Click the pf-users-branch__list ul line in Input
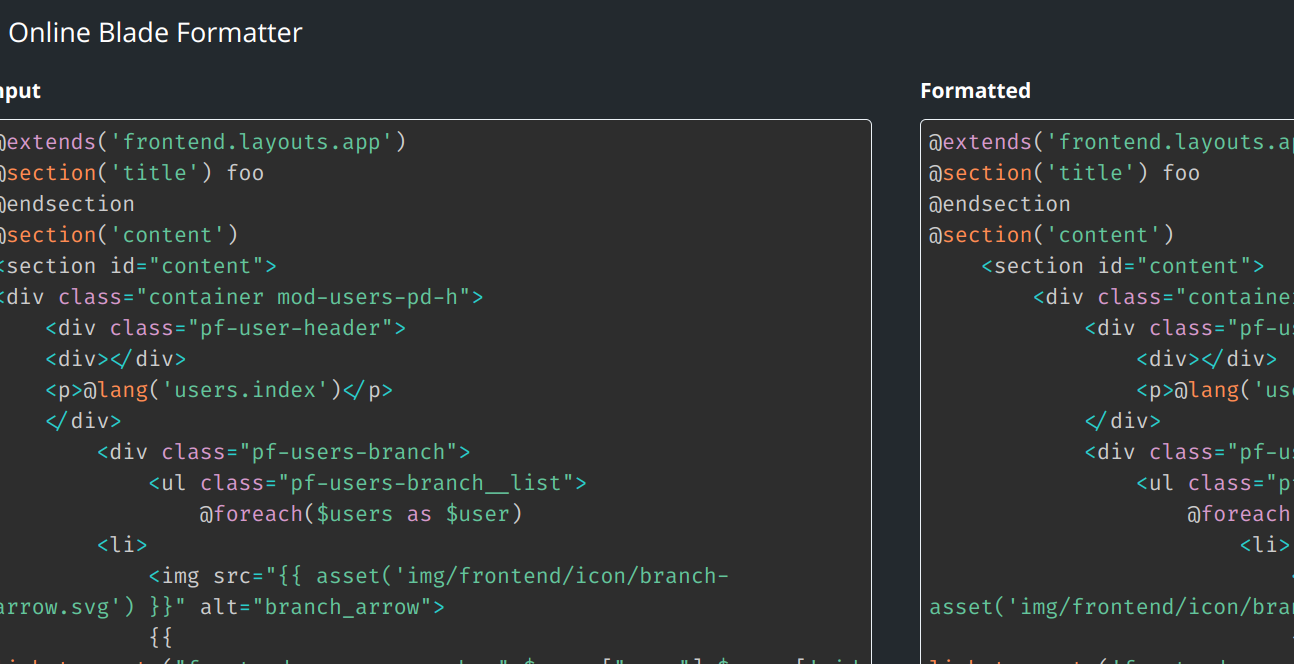Image resolution: width=1294 pixels, height=664 pixels. [367, 483]
